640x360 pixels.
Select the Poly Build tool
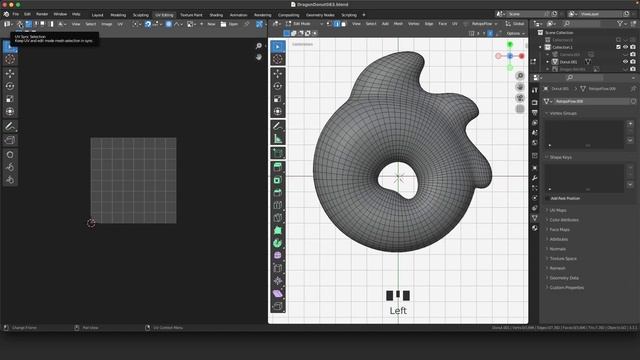click(278, 230)
